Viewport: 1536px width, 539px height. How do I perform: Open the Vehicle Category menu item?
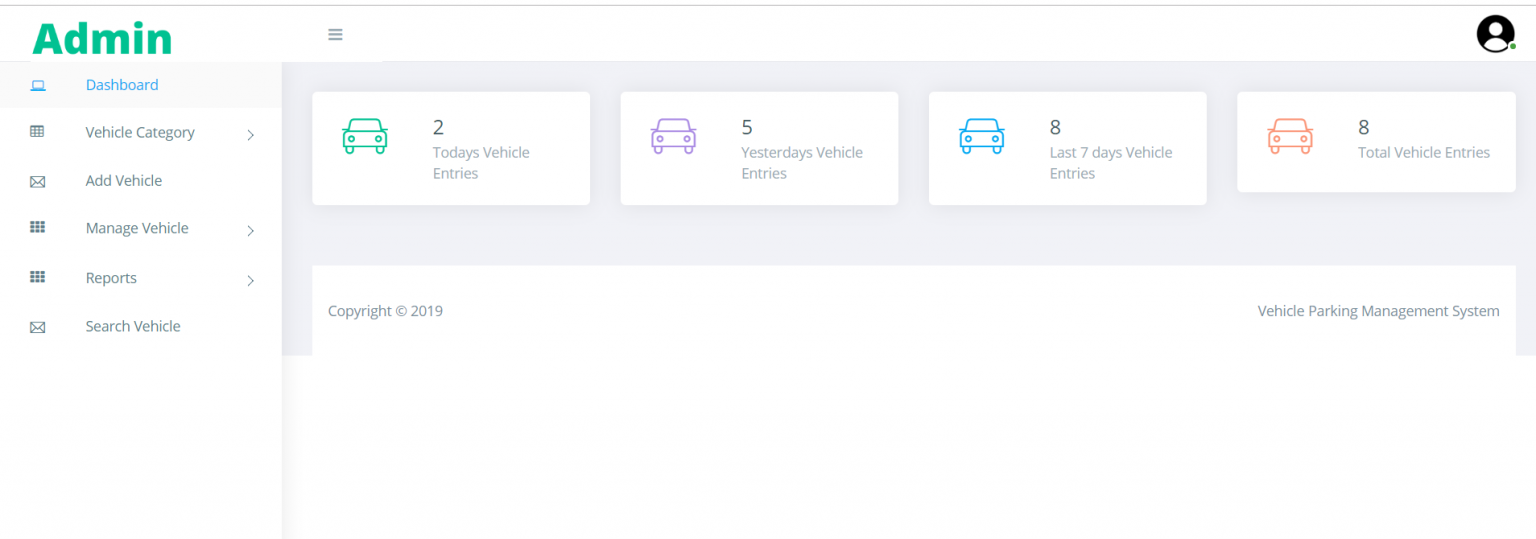[140, 132]
